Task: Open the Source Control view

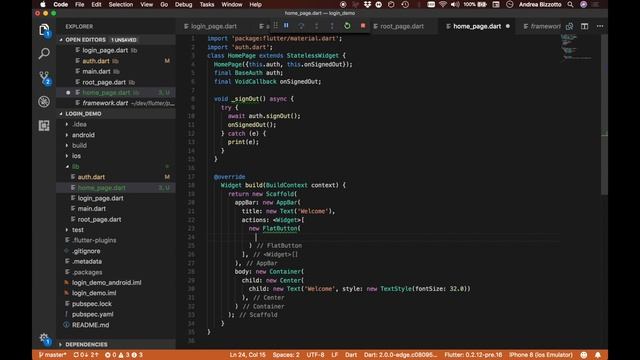Action: 44,78
